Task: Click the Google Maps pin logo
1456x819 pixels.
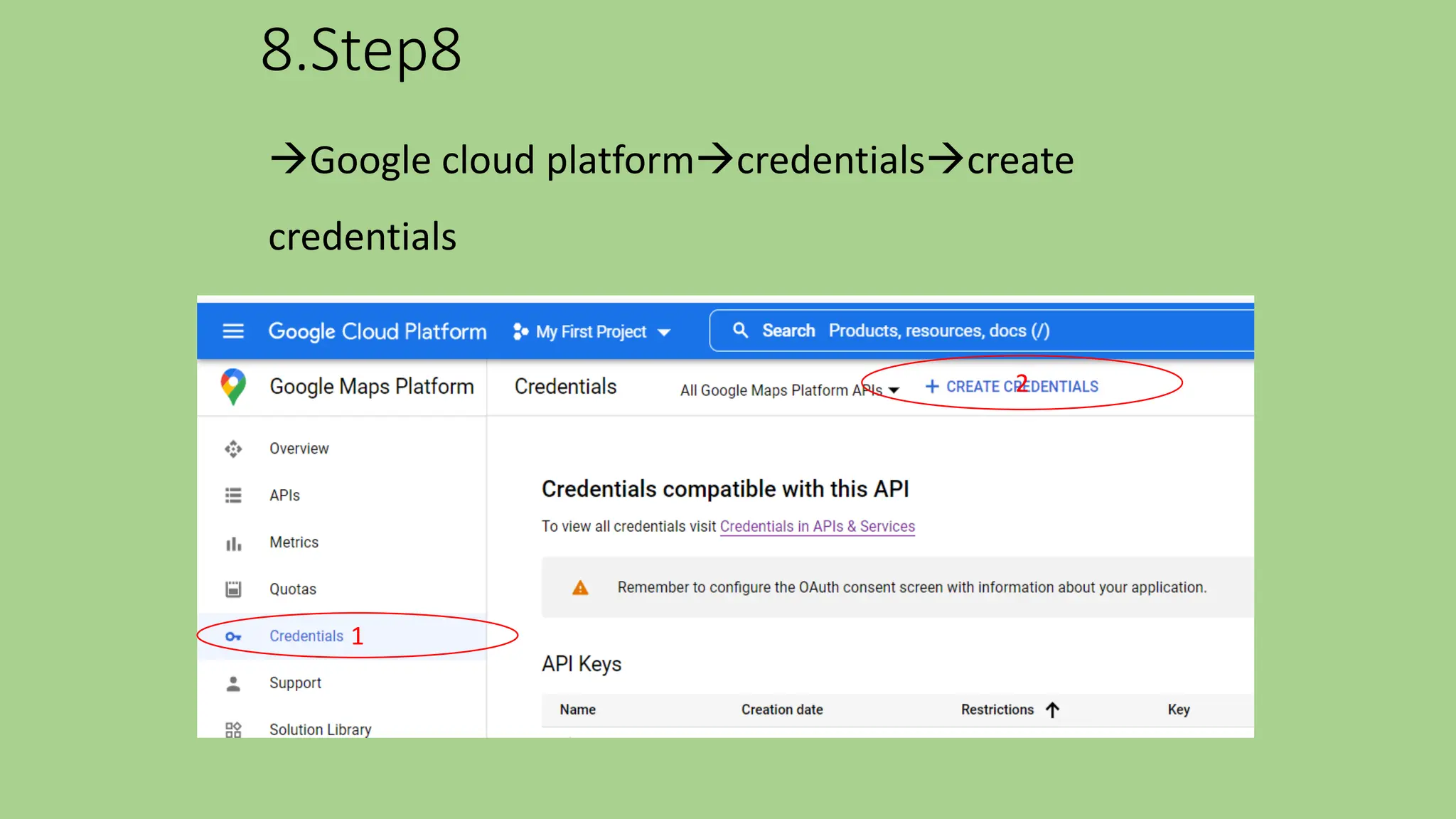Action: click(x=233, y=387)
